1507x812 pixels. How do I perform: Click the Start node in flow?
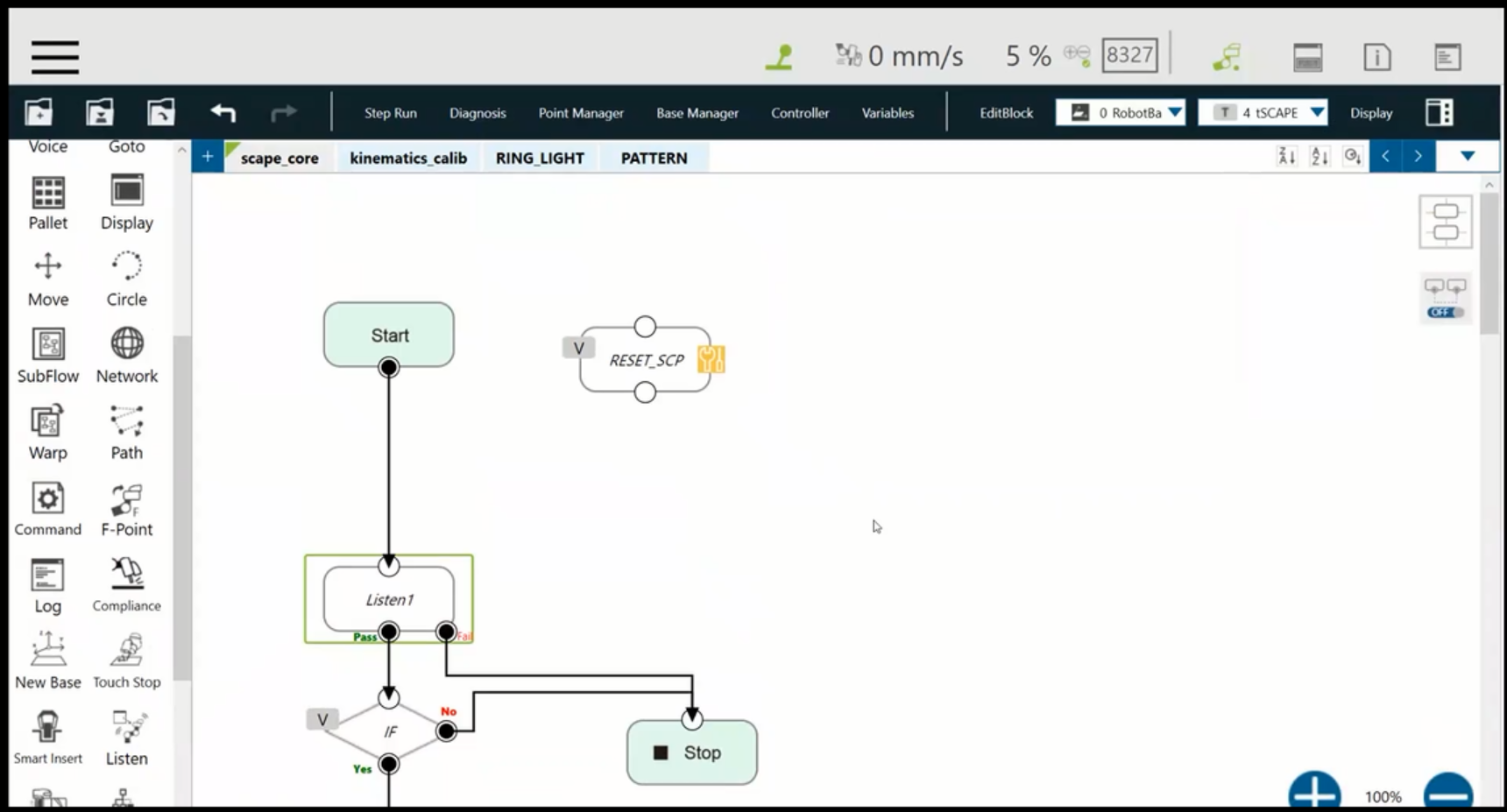(389, 335)
